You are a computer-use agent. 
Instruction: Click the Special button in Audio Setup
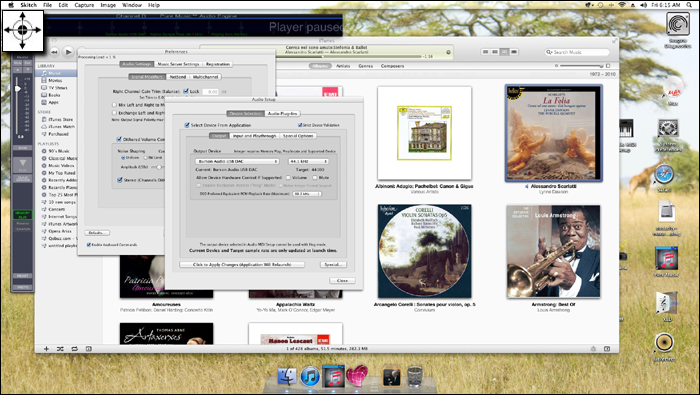[x=333, y=265]
